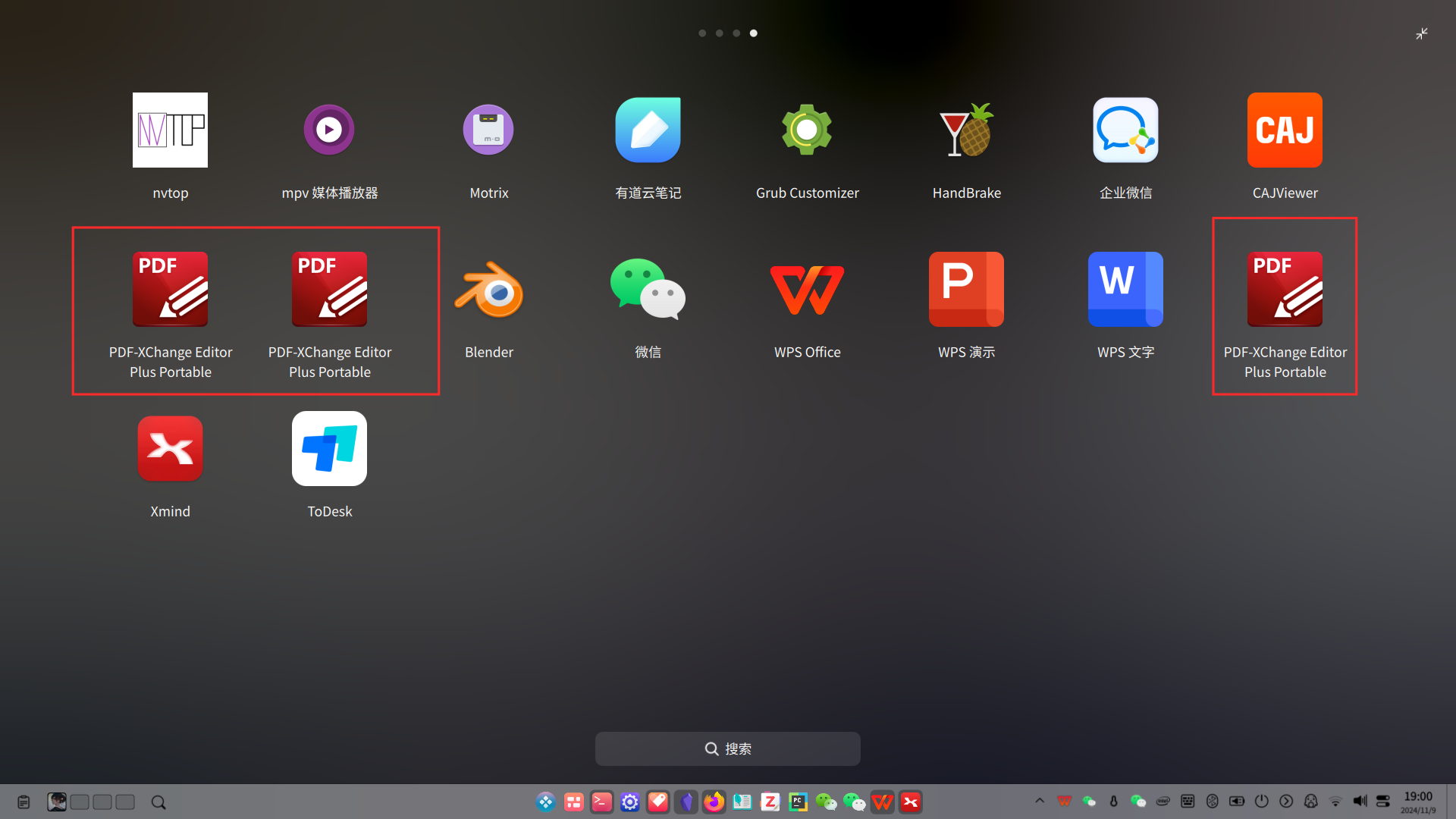Open the multitasking view dock icon
This screenshot has width=1456, height=819.
[574, 802]
